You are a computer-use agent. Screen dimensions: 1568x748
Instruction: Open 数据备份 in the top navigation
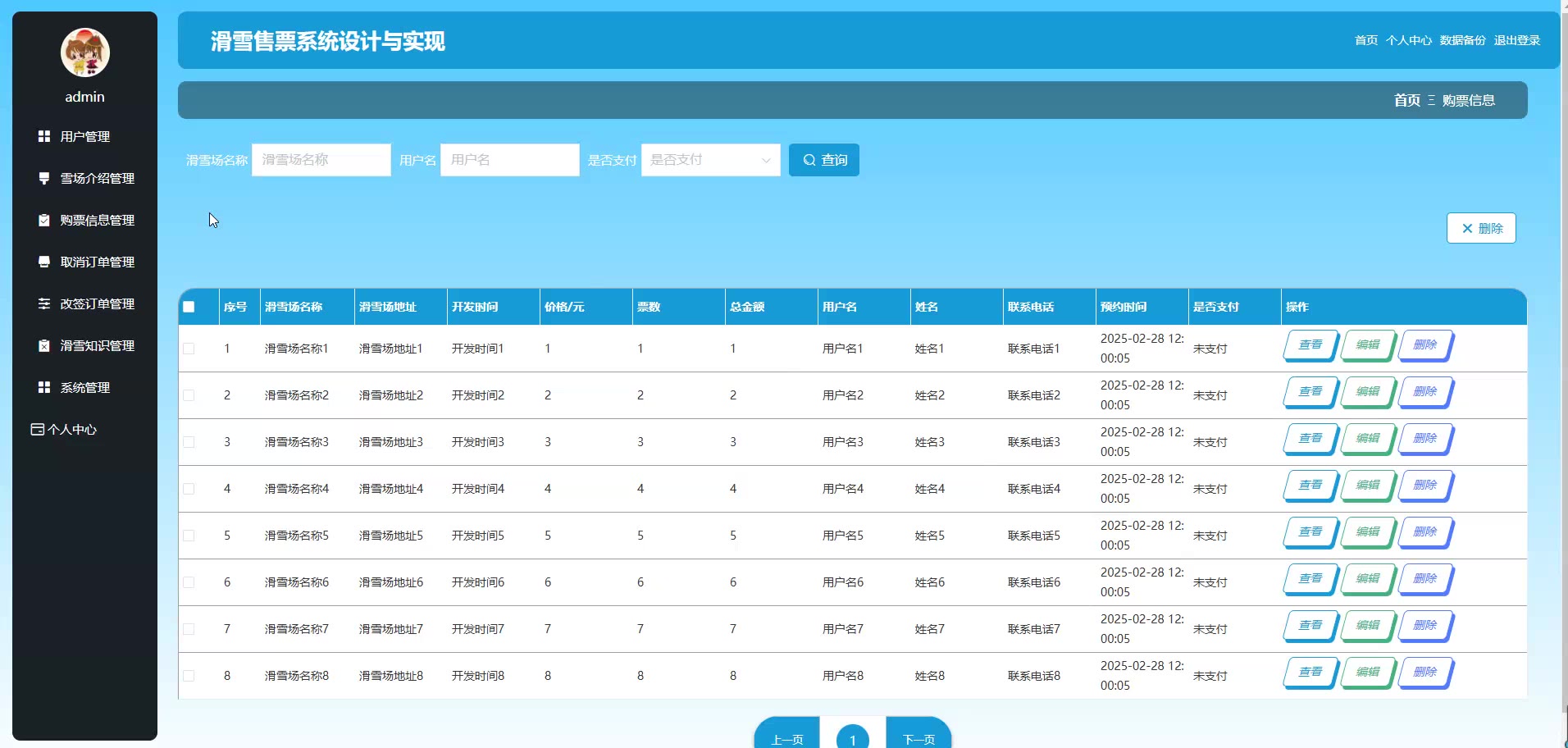click(x=1462, y=40)
